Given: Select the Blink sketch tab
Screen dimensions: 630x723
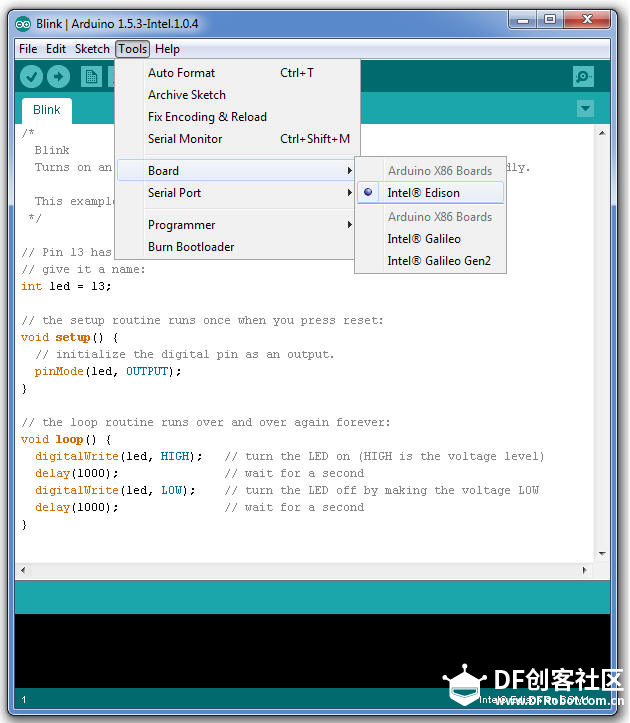Looking at the screenshot, I should 47,110.
